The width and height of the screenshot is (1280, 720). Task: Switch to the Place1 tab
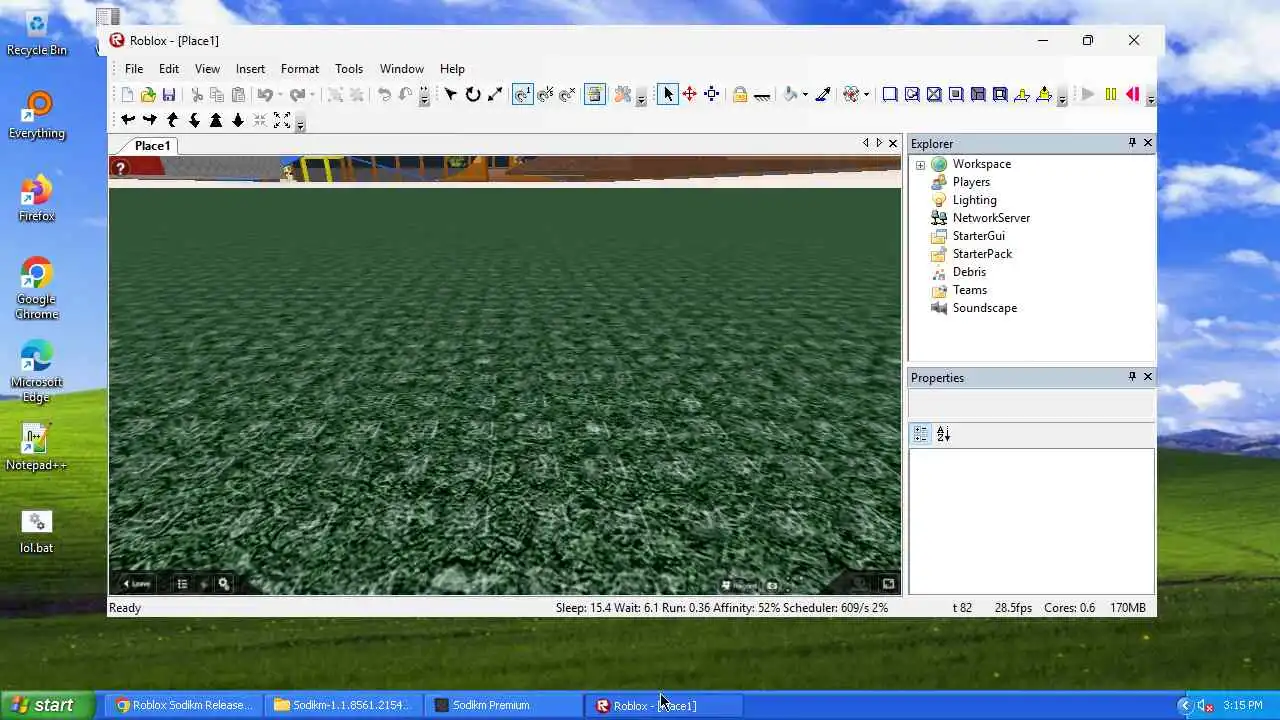point(152,146)
